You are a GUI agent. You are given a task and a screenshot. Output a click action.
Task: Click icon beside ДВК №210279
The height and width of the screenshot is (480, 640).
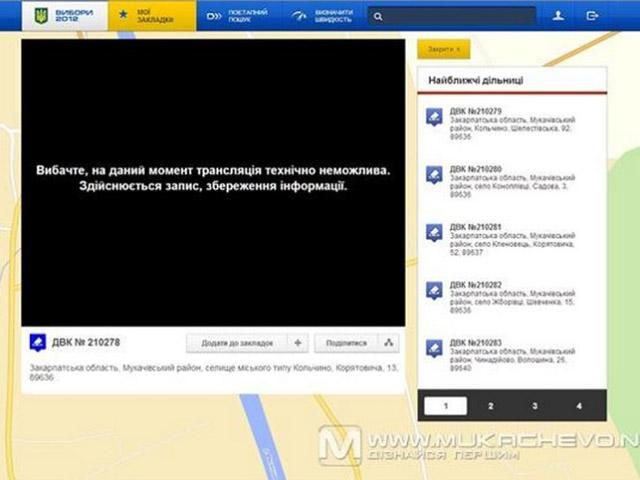coord(434,117)
